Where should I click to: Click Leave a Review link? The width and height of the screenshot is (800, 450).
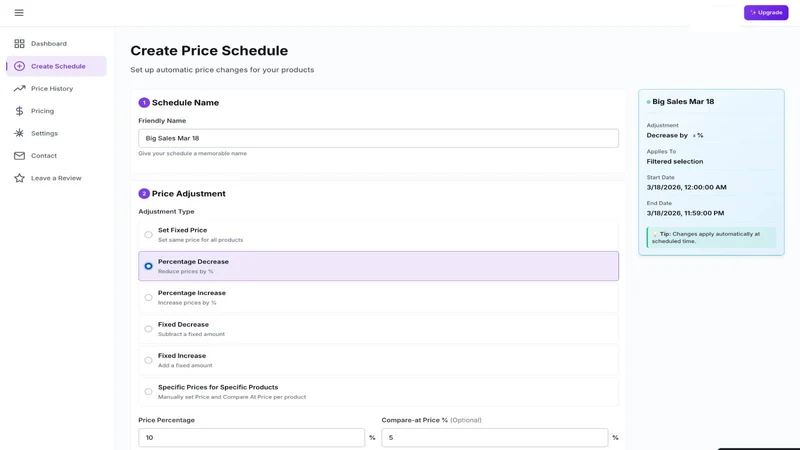[56, 178]
